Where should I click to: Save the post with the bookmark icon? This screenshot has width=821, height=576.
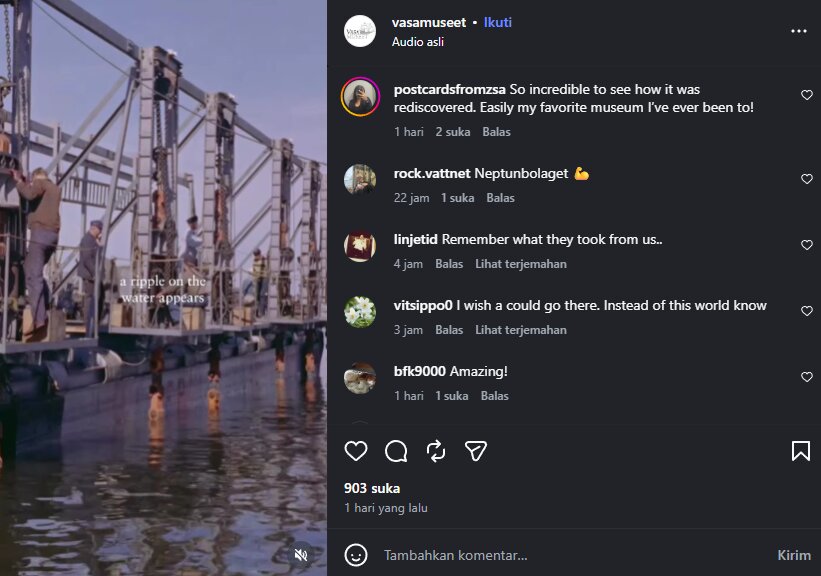[x=801, y=451]
